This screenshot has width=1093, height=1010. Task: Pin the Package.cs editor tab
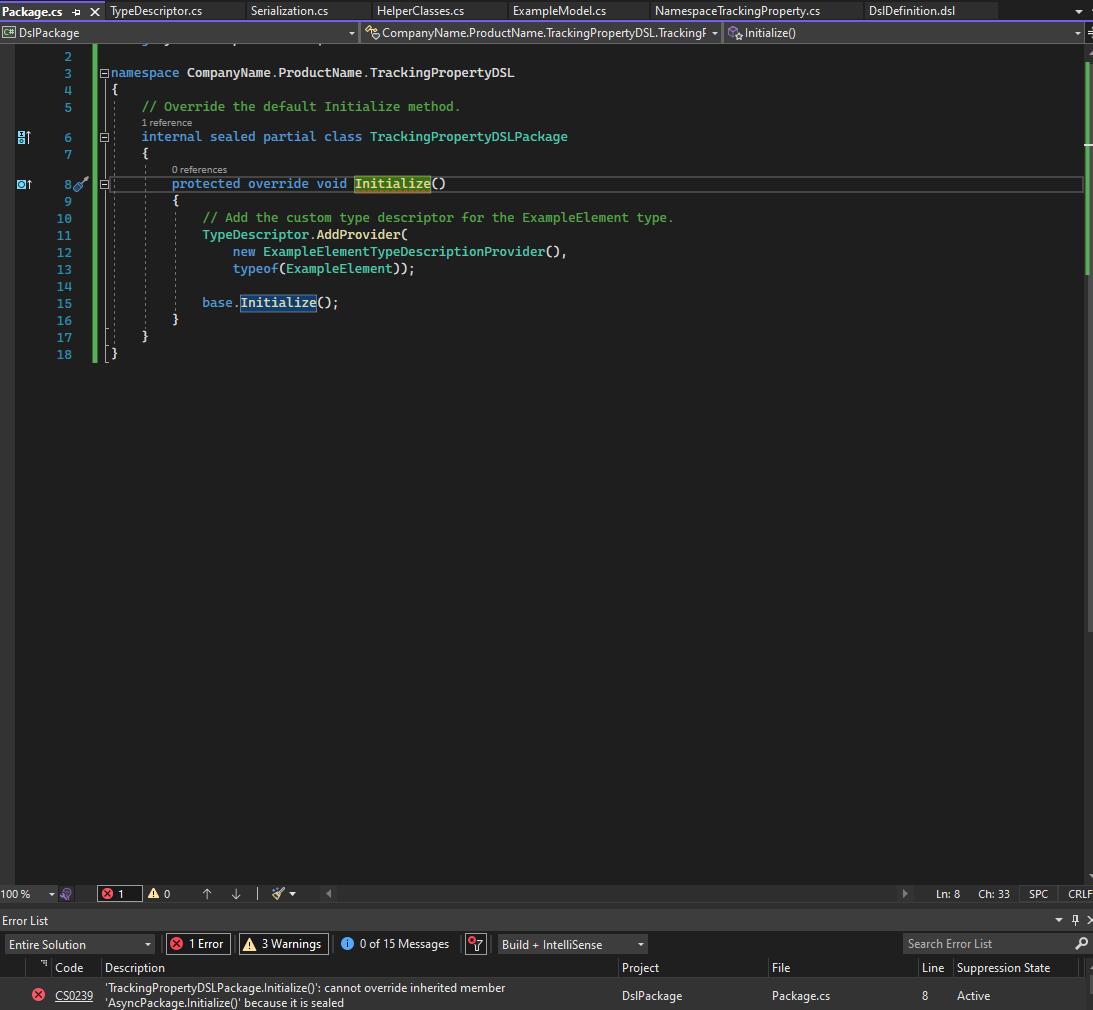tap(77, 12)
